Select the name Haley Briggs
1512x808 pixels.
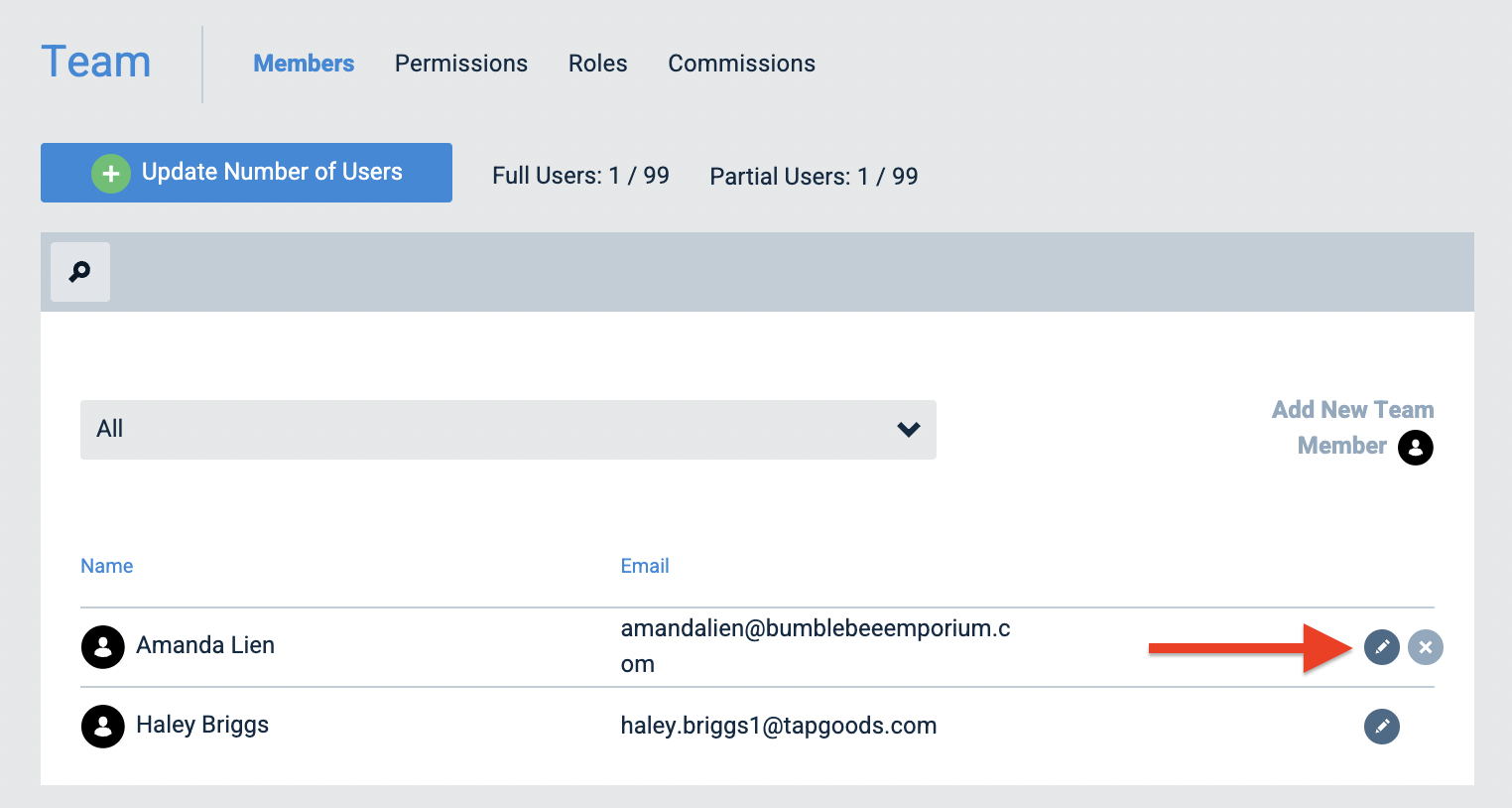point(202,726)
